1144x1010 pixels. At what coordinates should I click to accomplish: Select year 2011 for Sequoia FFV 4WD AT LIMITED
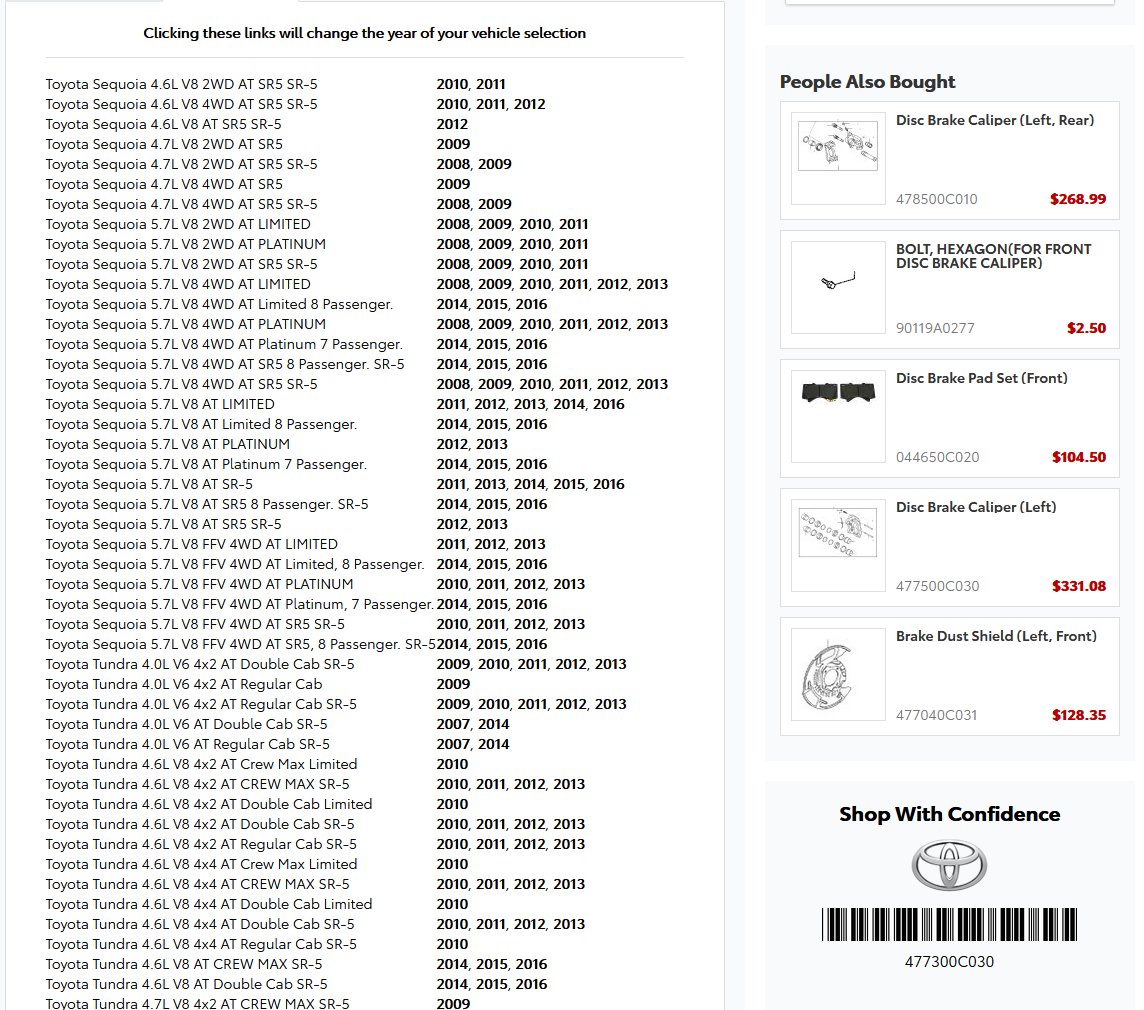pyautogui.click(x=451, y=544)
